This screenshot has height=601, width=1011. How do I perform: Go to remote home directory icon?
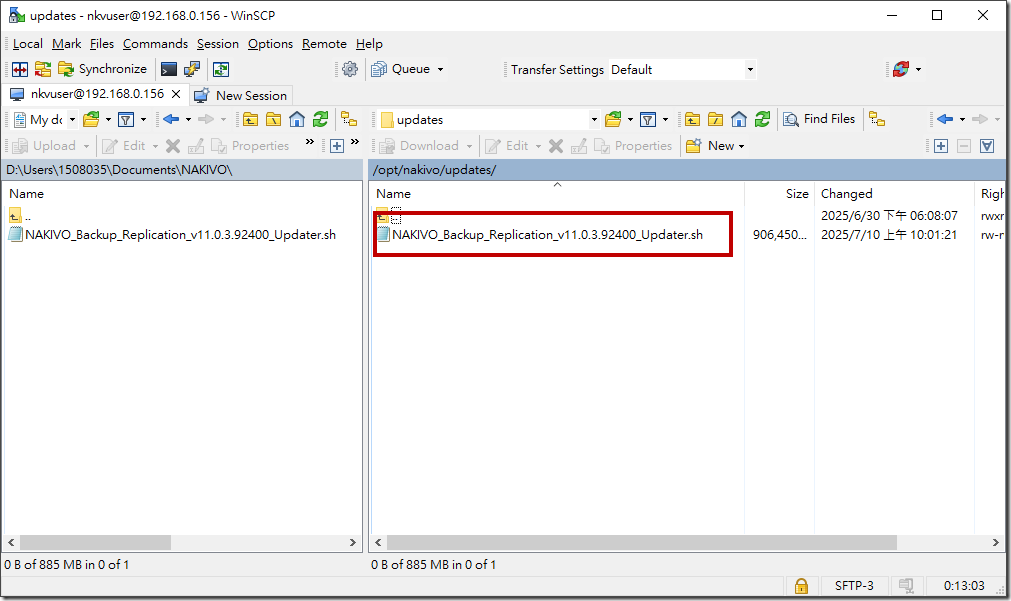click(x=739, y=119)
